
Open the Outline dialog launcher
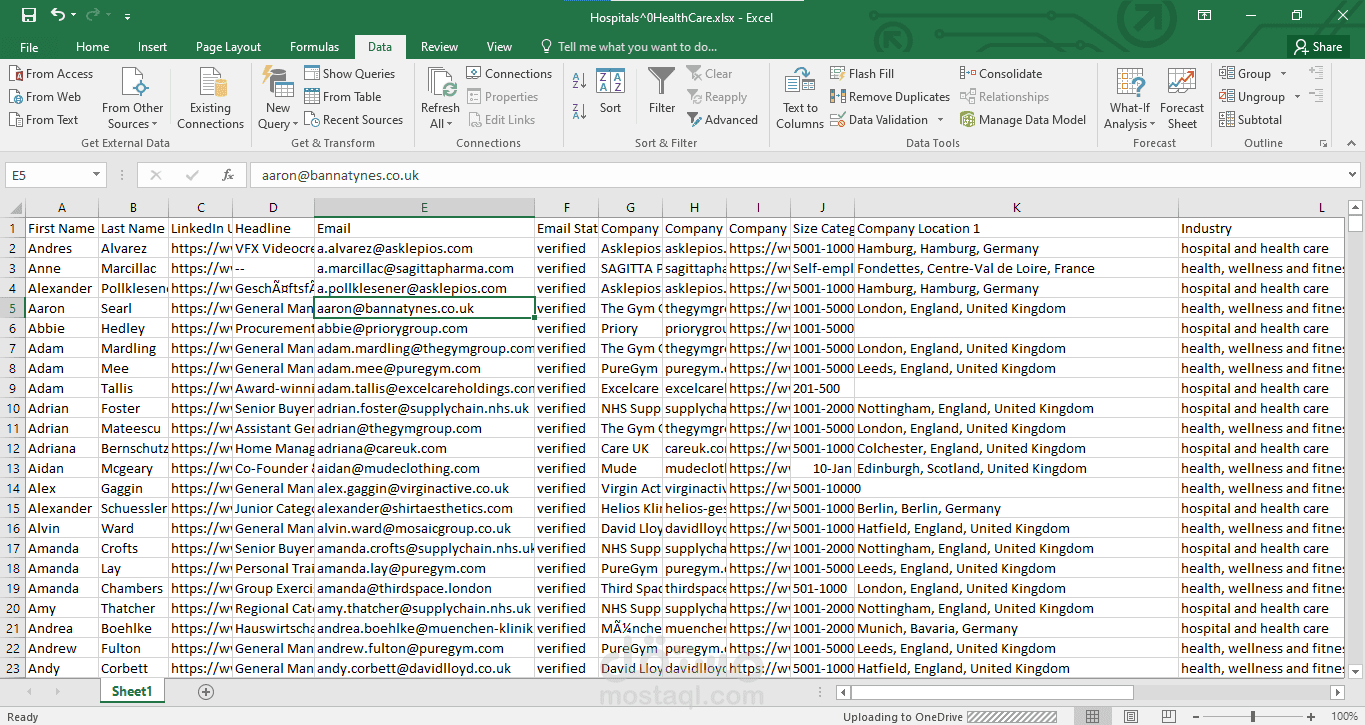[x=1324, y=143]
